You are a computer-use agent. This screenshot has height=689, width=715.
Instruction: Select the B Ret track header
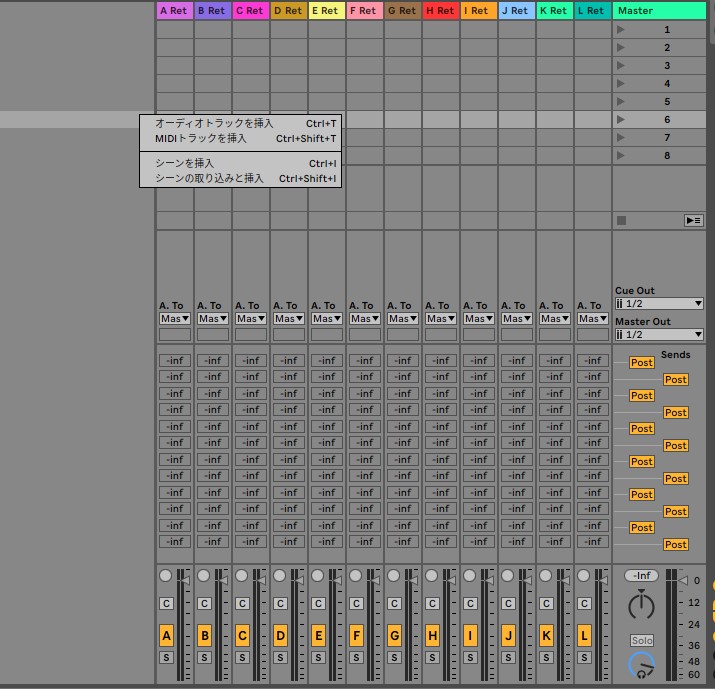click(212, 10)
